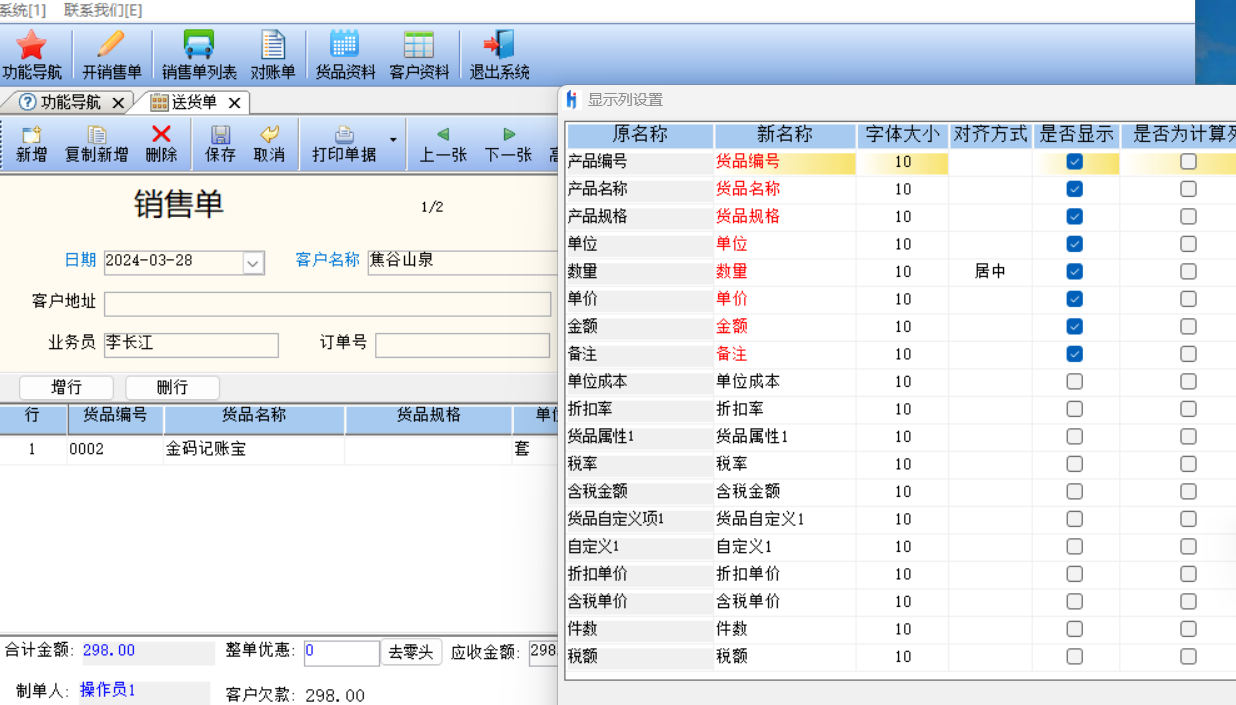Open the 功能导航 star icon
The height and width of the screenshot is (705, 1236).
click(x=31, y=46)
